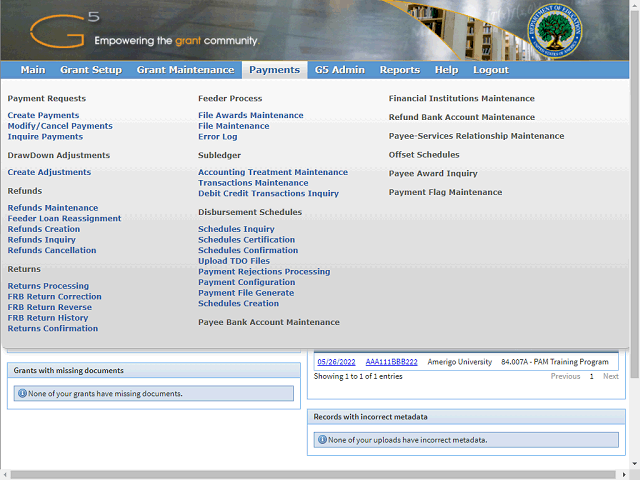Open Schedules Certification link
640x480 pixels.
[x=247, y=240]
